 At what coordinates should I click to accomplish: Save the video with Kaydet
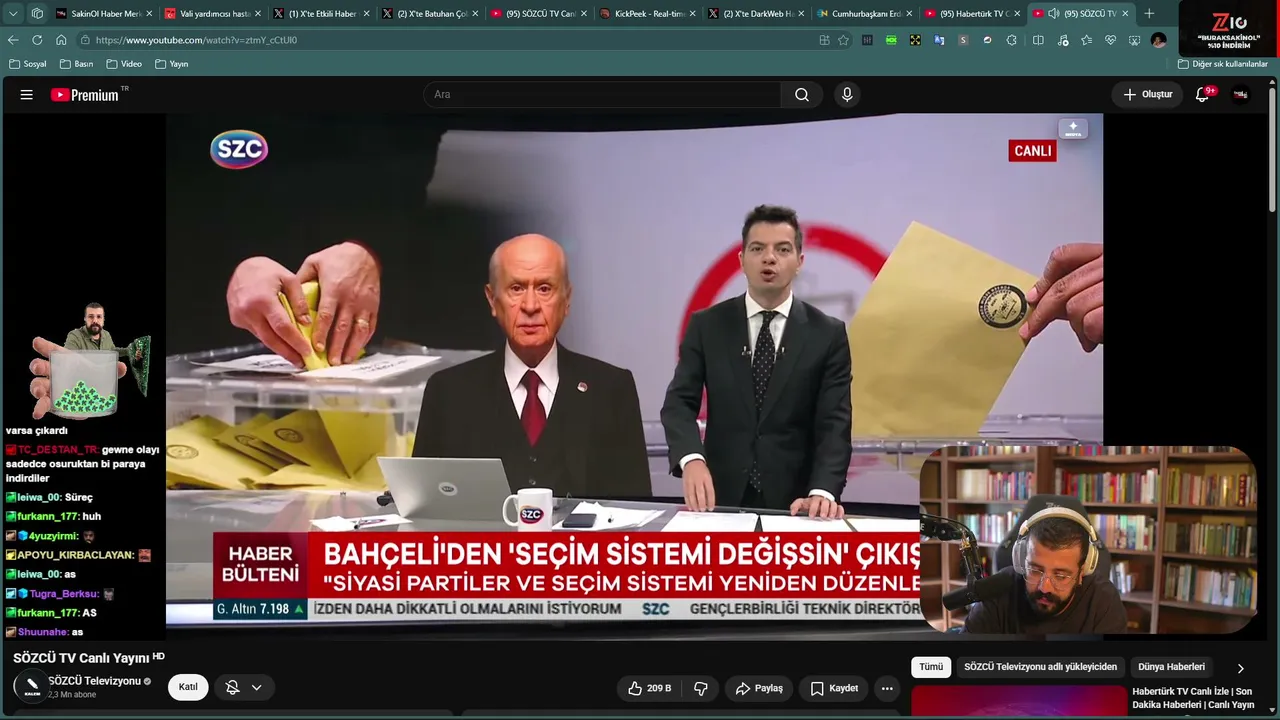pos(833,688)
